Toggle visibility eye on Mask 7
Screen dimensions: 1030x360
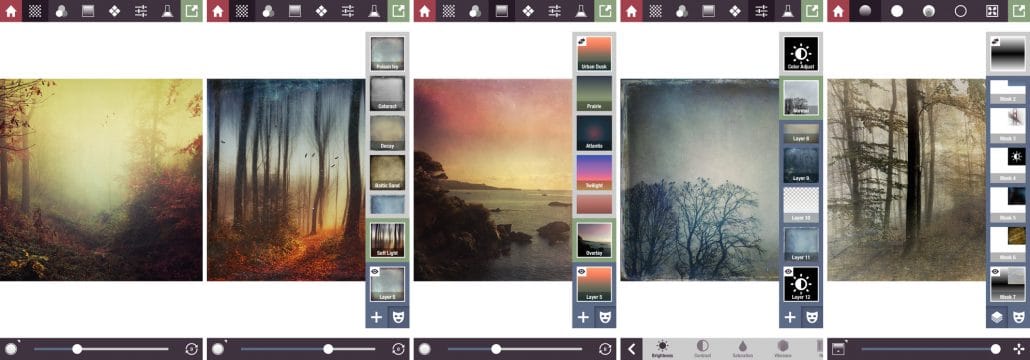tap(995, 271)
